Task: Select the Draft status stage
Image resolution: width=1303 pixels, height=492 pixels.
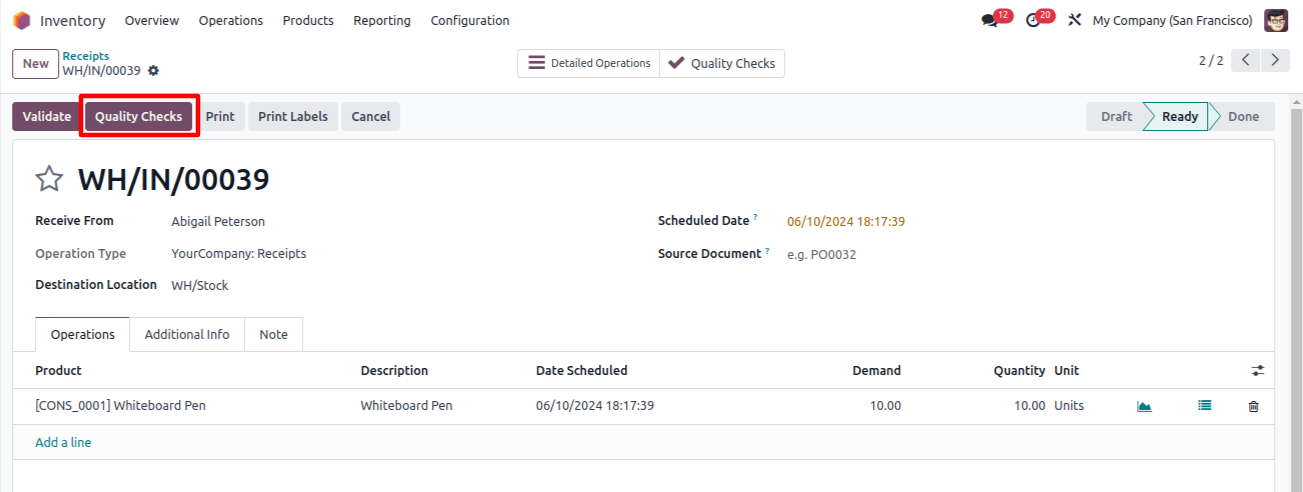Action: pos(1116,116)
